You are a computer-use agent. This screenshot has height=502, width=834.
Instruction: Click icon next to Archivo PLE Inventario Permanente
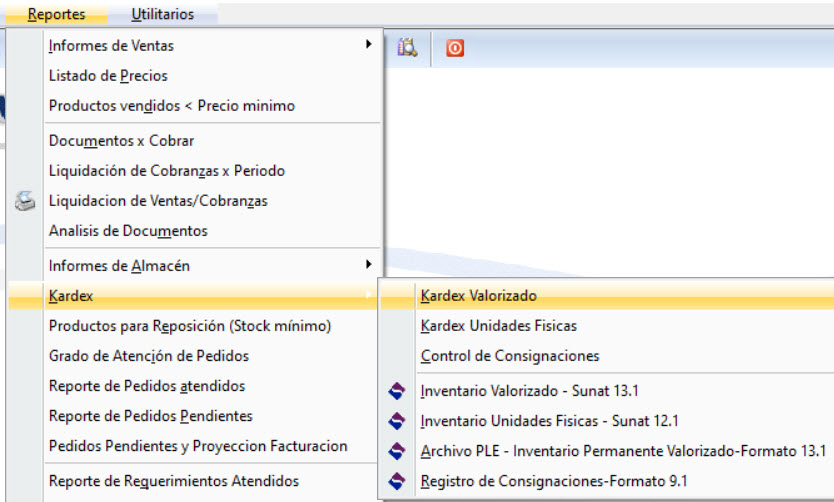tap(397, 451)
